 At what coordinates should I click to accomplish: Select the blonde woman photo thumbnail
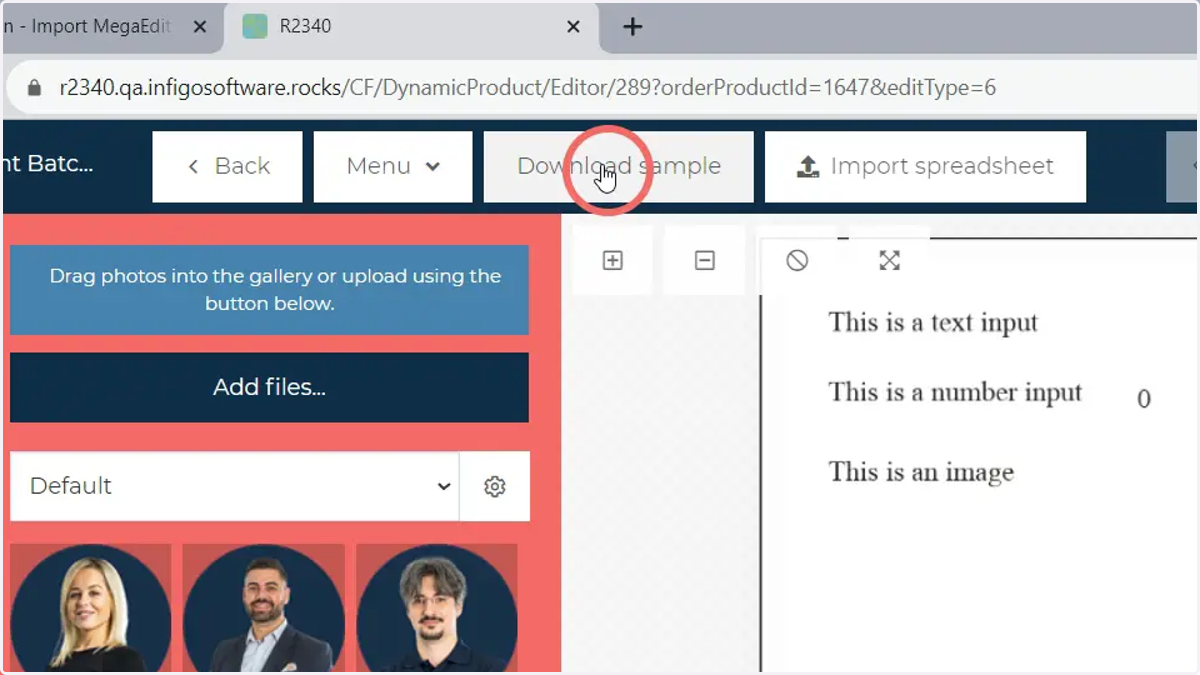pos(90,609)
